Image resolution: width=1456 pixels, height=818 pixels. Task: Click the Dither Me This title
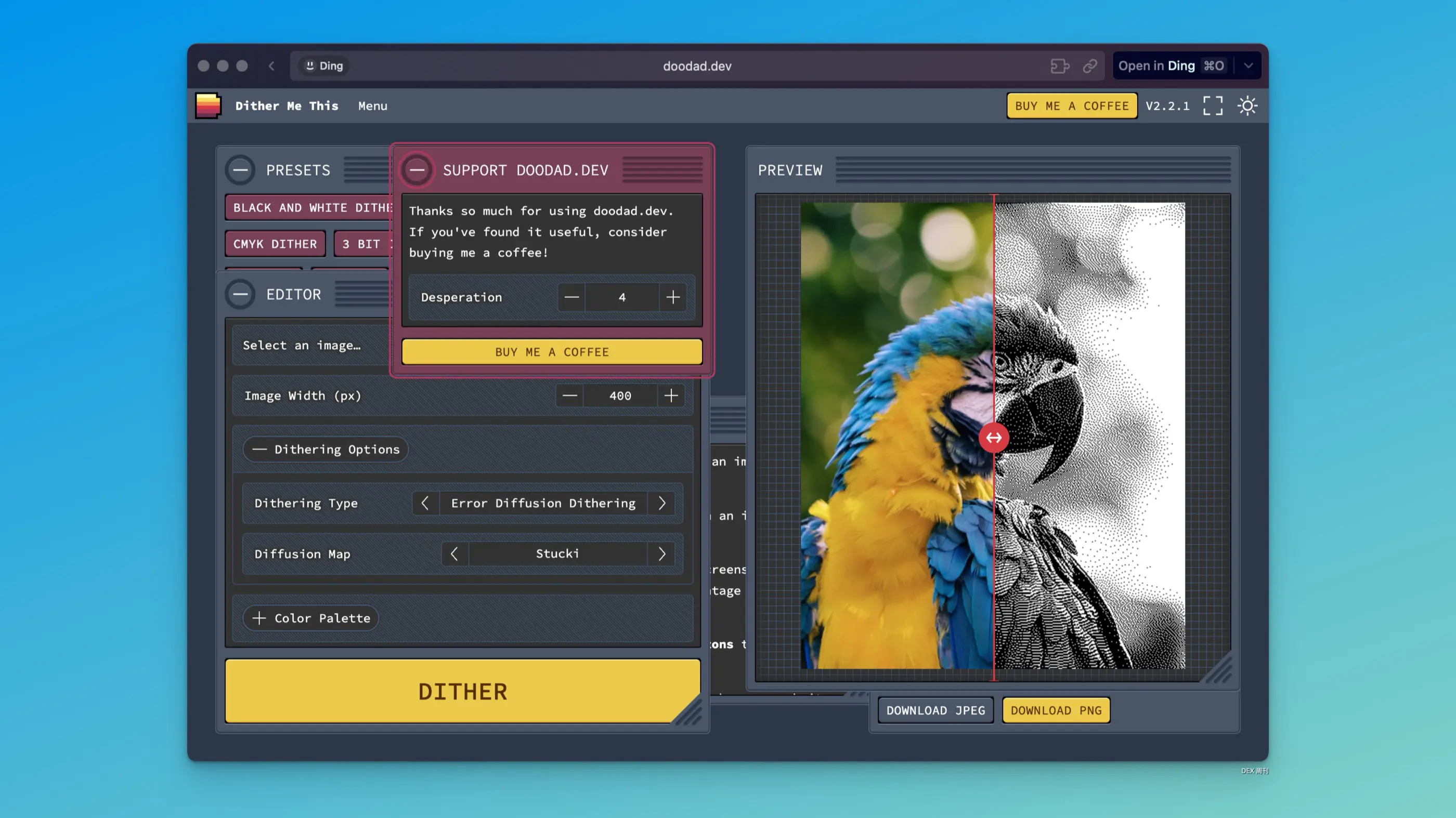287,105
